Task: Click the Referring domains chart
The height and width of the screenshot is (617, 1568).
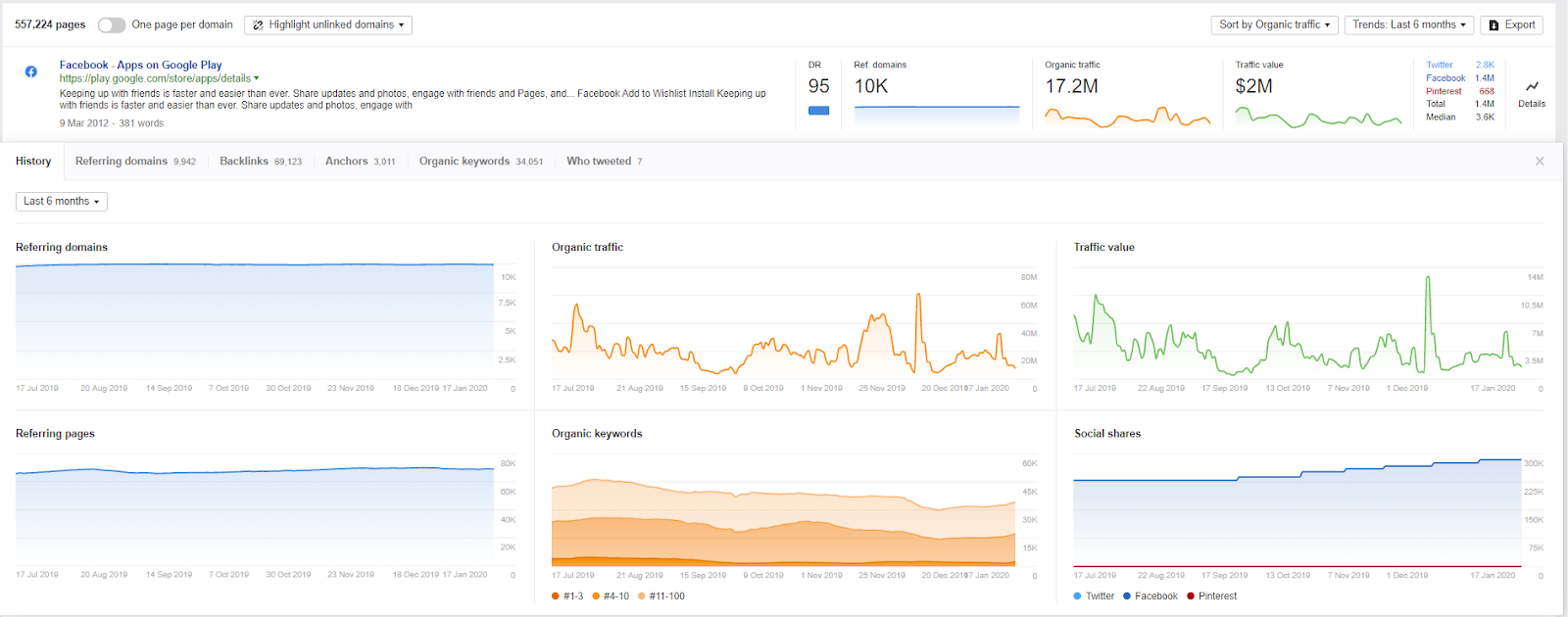Action: pos(255,321)
